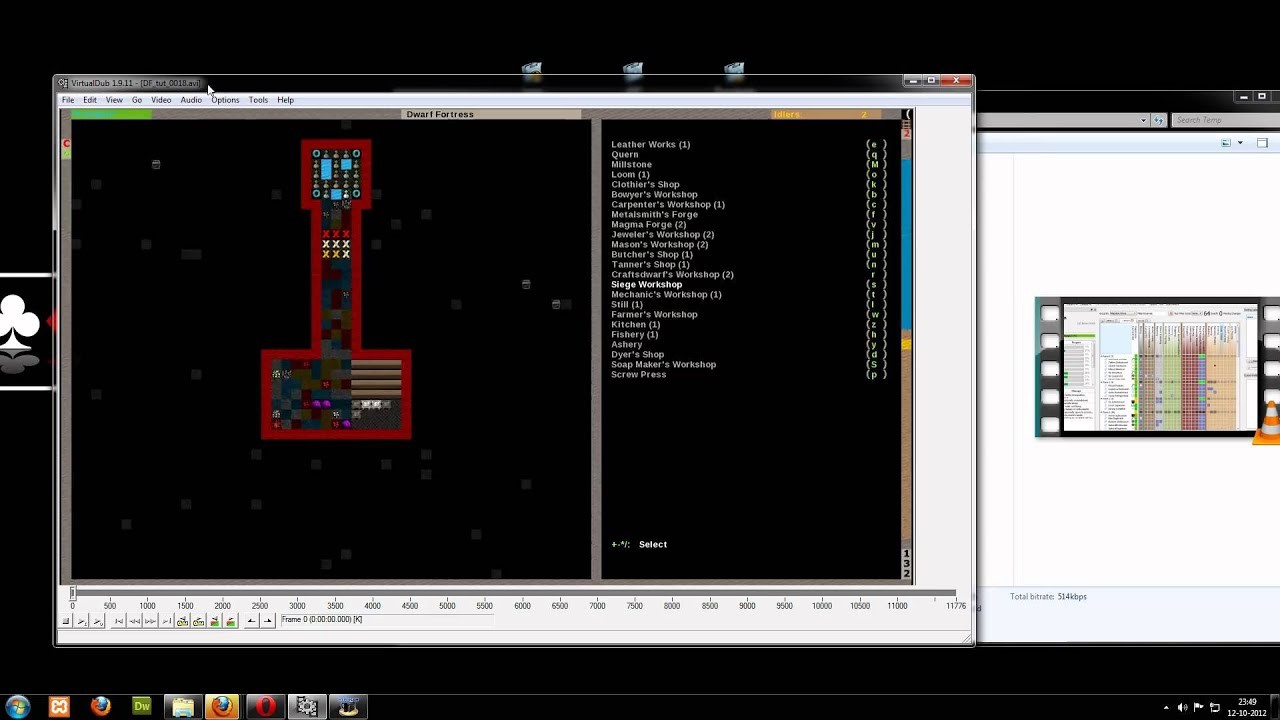
Task: Open the File menu
Action: [x=68, y=100]
